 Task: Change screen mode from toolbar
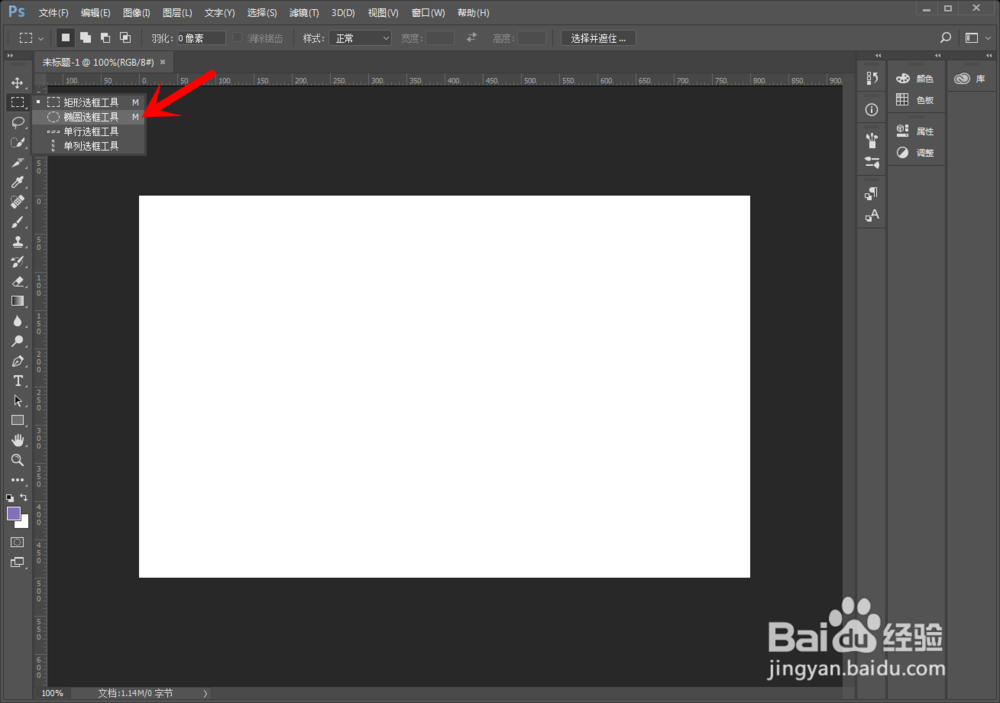pyautogui.click(x=17, y=562)
